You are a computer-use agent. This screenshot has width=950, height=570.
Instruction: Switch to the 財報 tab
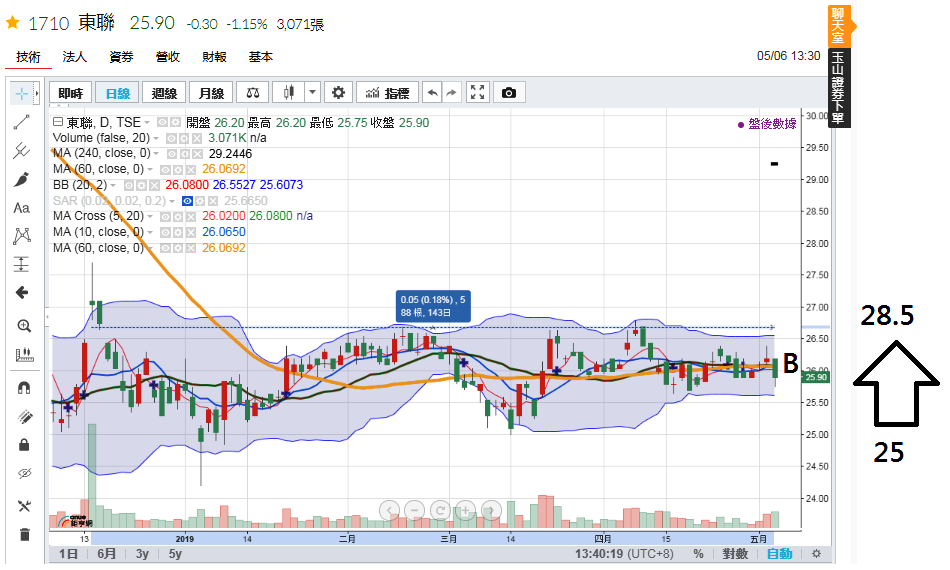click(x=214, y=57)
